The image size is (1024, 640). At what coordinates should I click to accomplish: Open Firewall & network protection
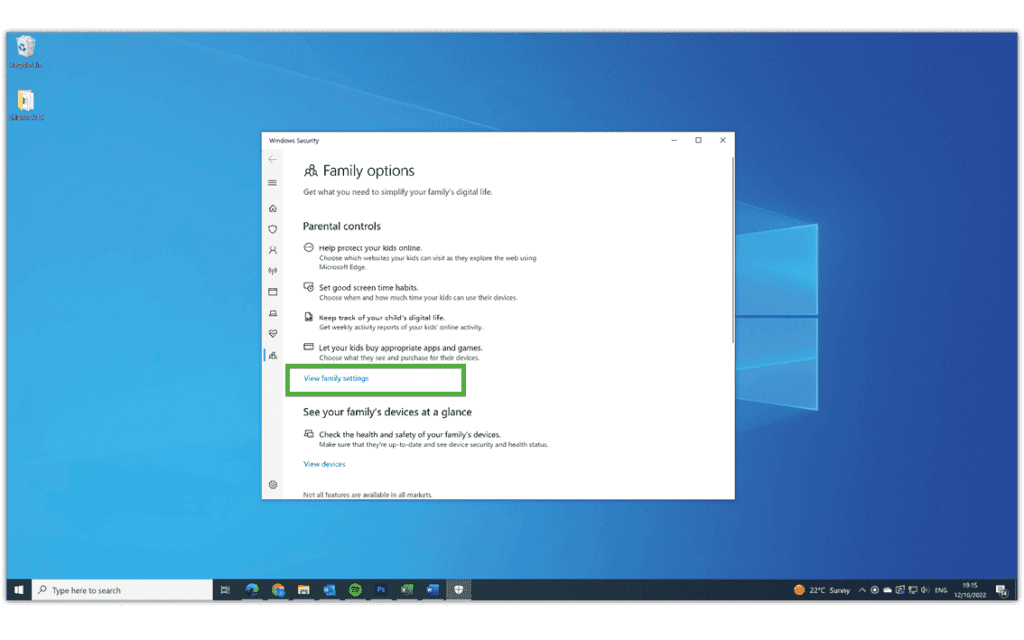272,270
